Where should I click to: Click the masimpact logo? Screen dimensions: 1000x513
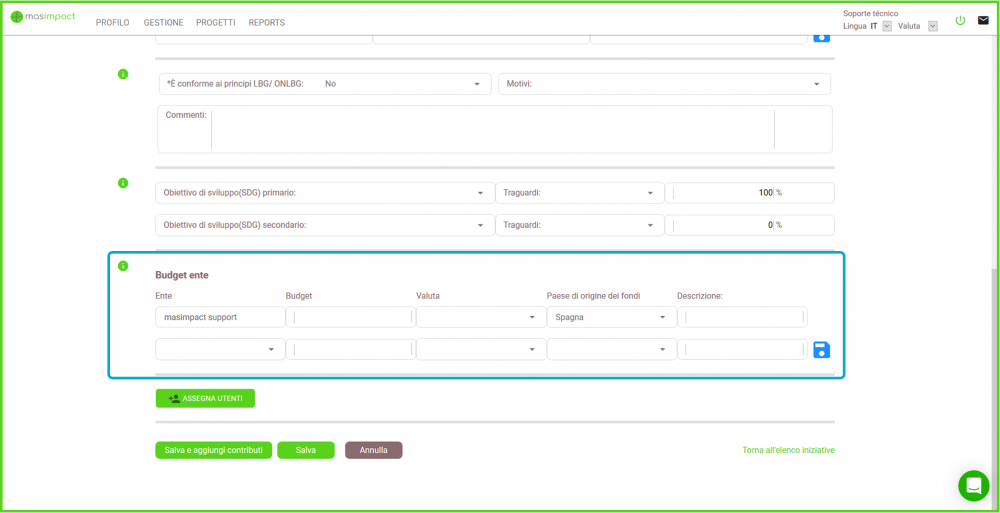(42, 17)
